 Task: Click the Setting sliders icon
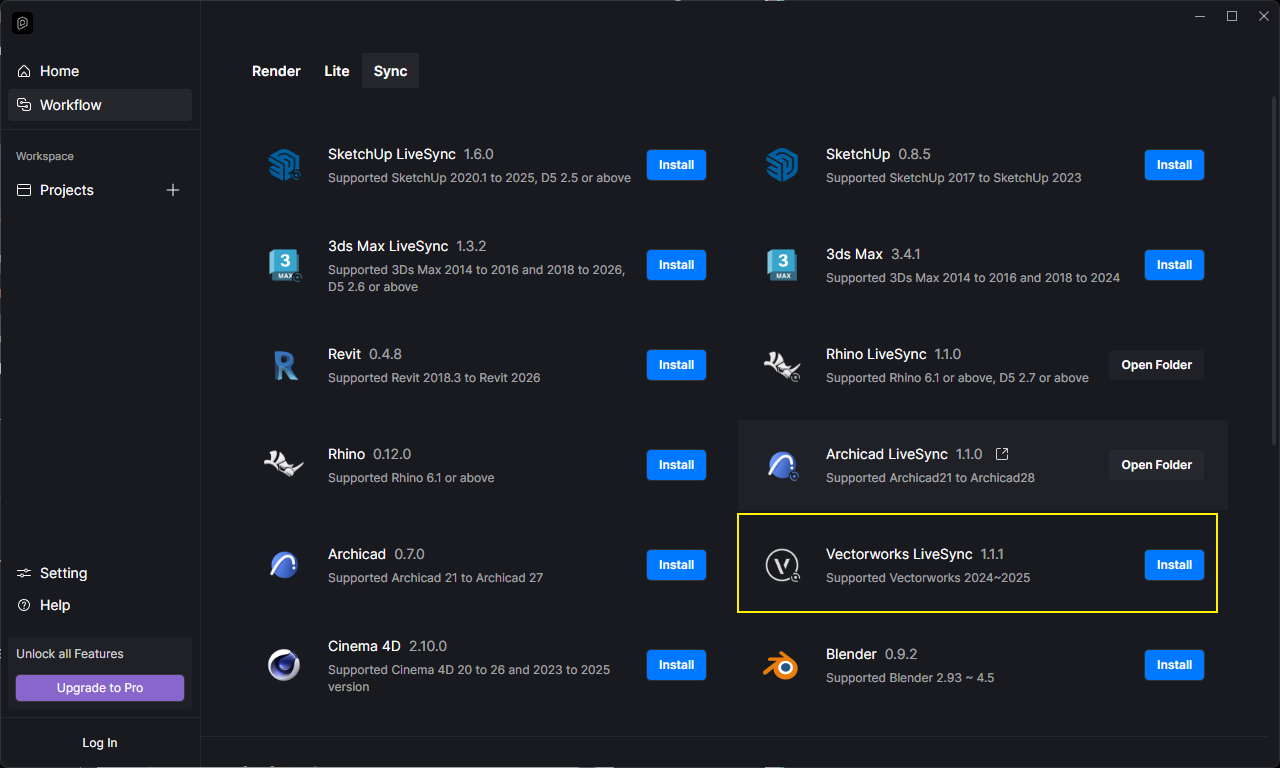point(24,573)
